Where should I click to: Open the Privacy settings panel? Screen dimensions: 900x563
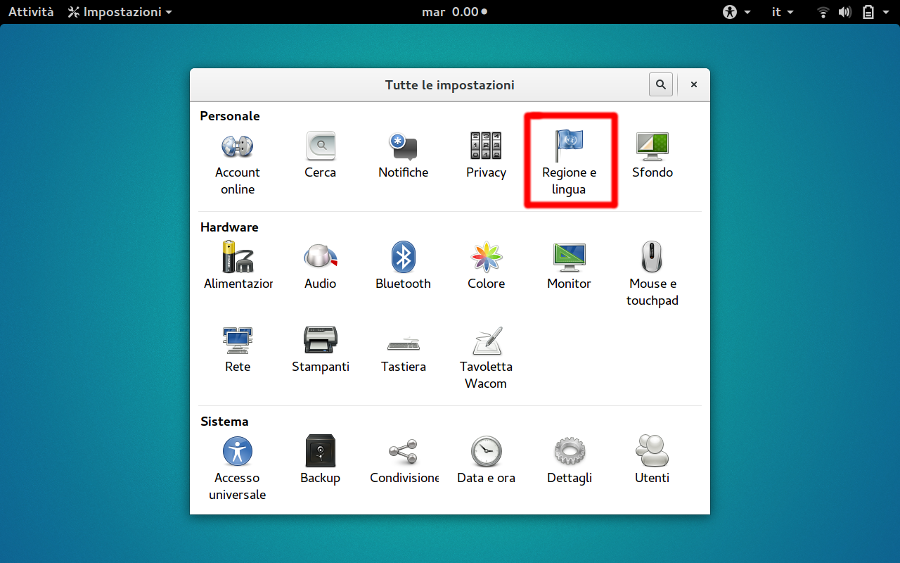tap(486, 155)
